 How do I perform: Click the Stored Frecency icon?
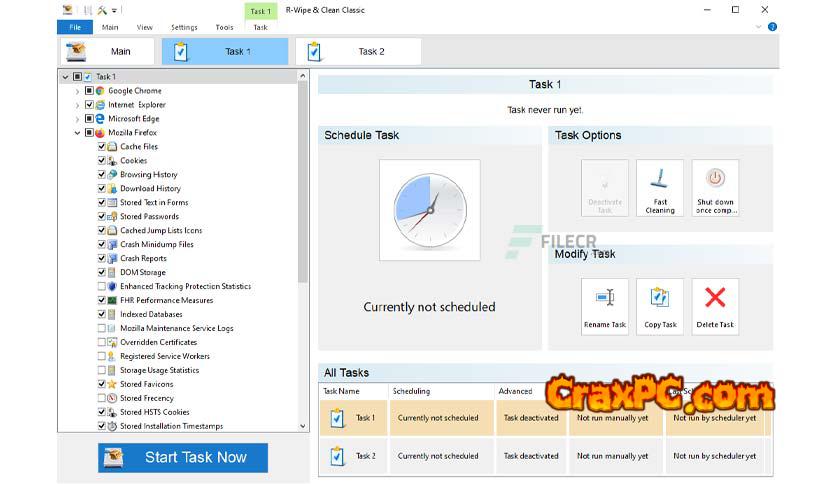[x=112, y=398]
